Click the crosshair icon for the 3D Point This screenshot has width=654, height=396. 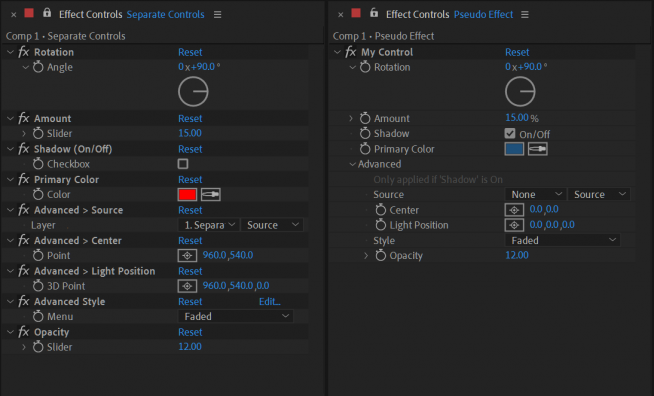[x=187, y=286]
